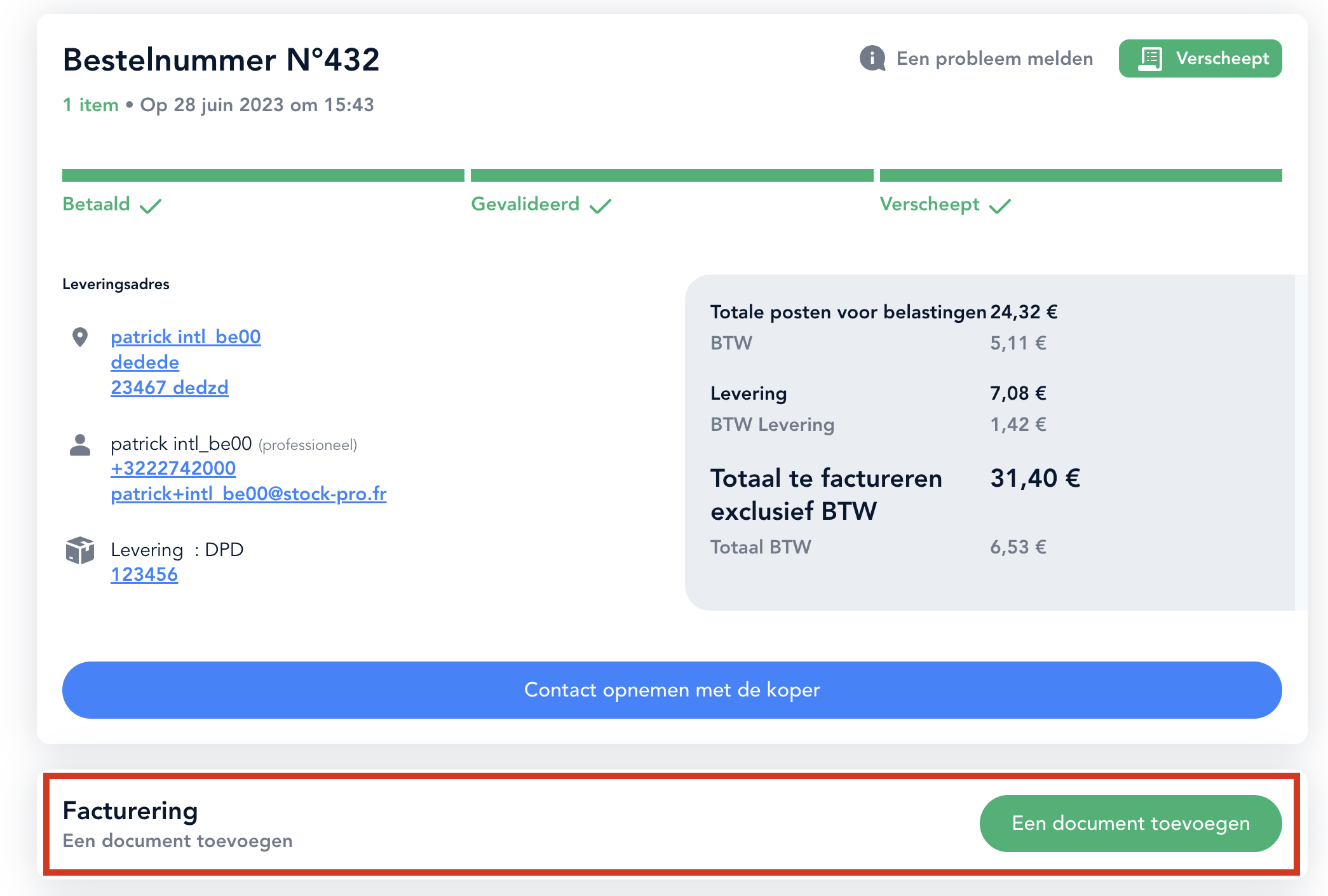This screenshot has height=896, width=1328.
Task: Click the document icon in Verscheept button
Action: click(x=1150, y=58)
